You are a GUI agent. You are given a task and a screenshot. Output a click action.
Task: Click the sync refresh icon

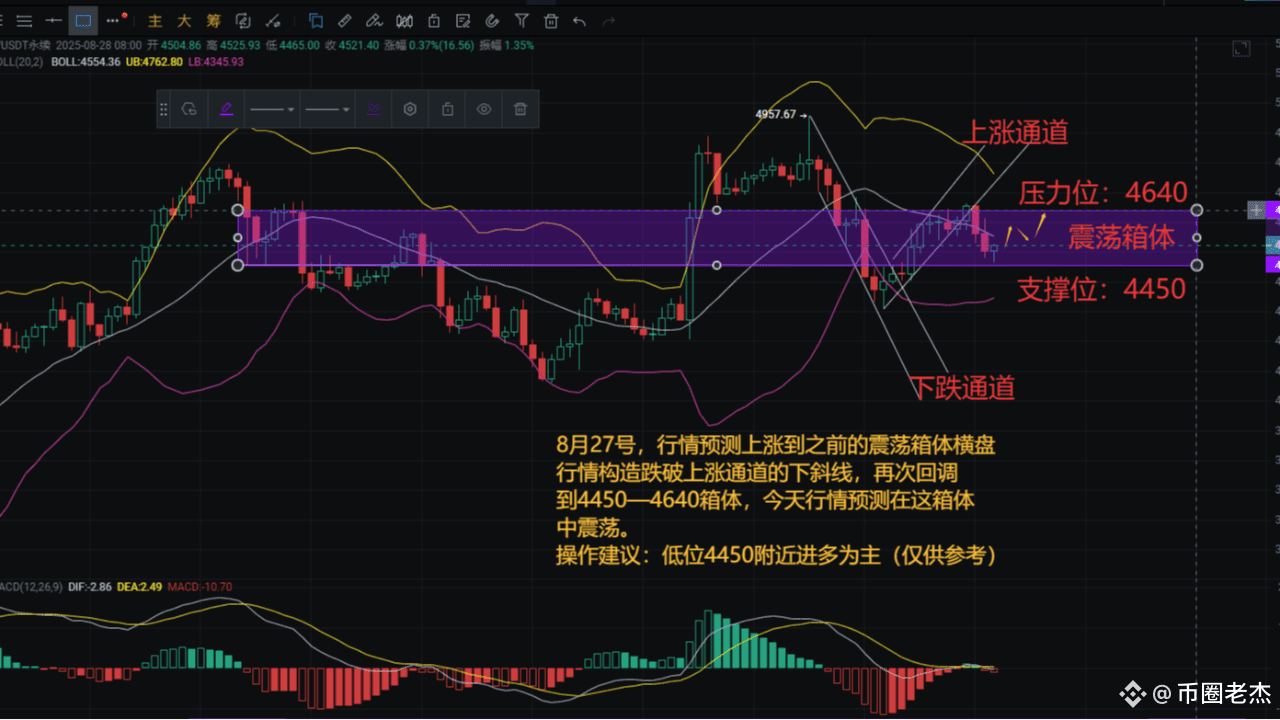point(243,20)
